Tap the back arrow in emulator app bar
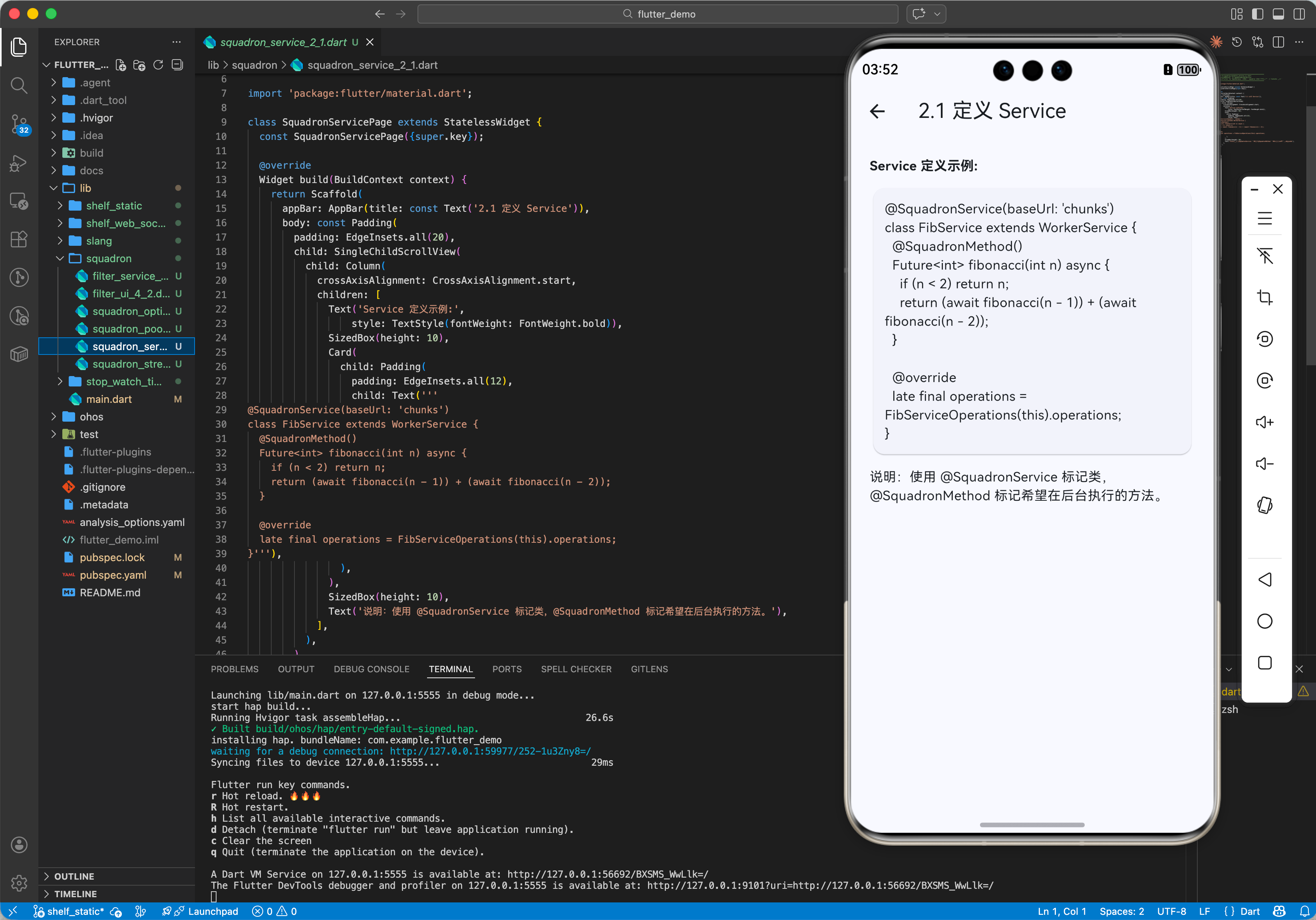The image size is (1316, 920). tap(877, 111)
